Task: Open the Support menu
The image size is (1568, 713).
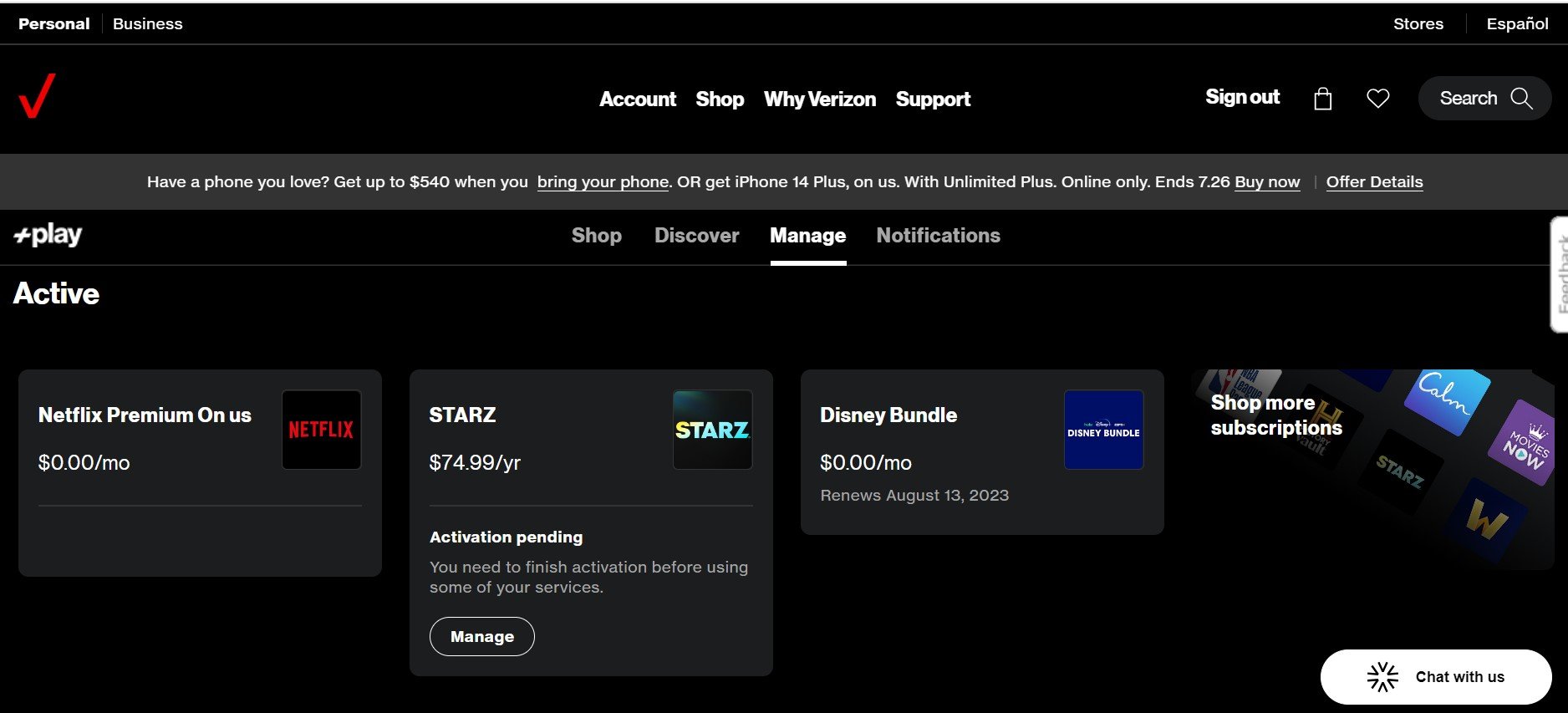Action: pyautogui.click(x=933, y=99)
